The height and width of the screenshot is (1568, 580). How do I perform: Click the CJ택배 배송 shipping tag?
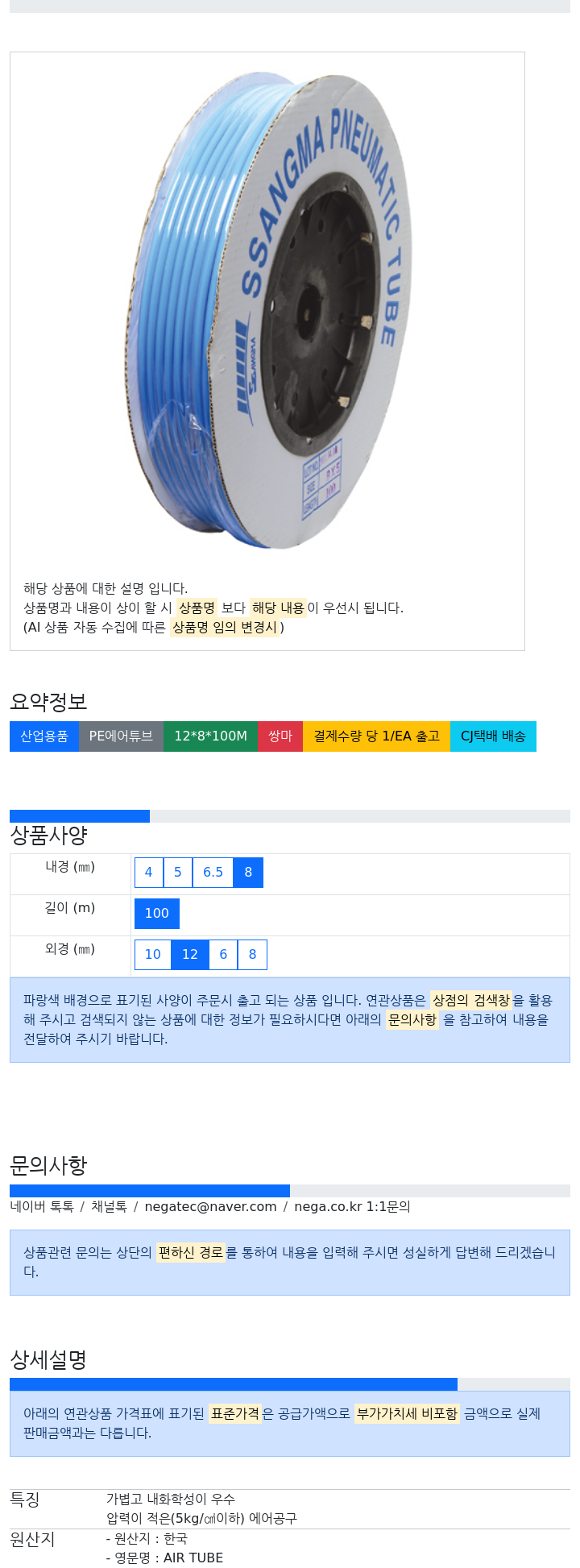493,736
